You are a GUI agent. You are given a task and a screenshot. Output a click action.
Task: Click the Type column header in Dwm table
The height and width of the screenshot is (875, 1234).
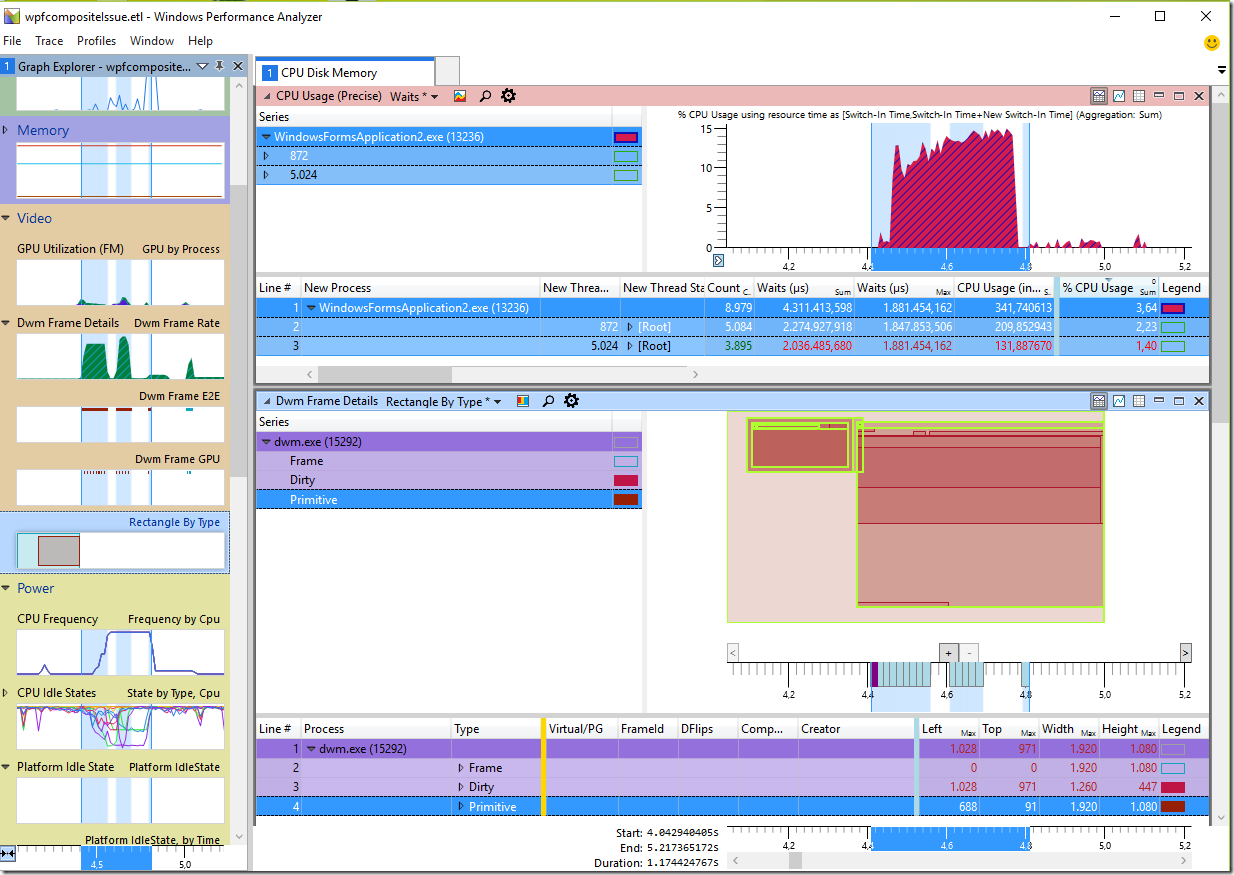pyautogui.click(x=496, y=729)
